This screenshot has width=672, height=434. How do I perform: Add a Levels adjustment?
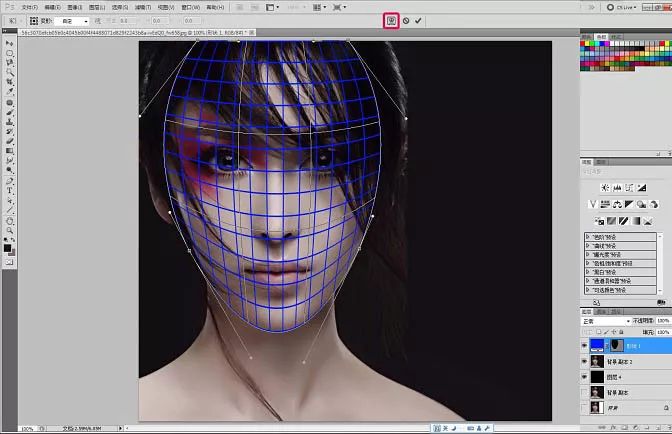coord(617,188)
